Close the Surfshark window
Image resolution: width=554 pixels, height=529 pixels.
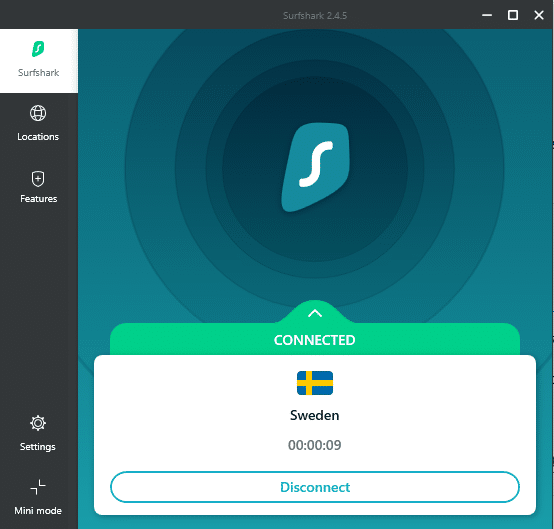(x=539, y=15)
